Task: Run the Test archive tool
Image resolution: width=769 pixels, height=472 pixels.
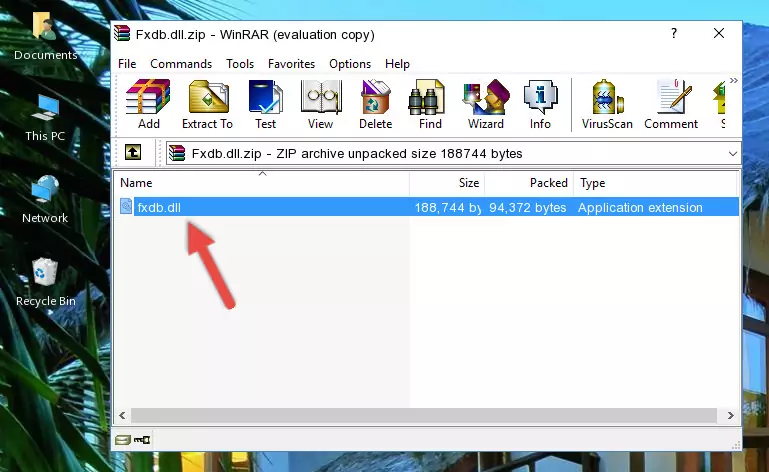Action: pos(265,105)
